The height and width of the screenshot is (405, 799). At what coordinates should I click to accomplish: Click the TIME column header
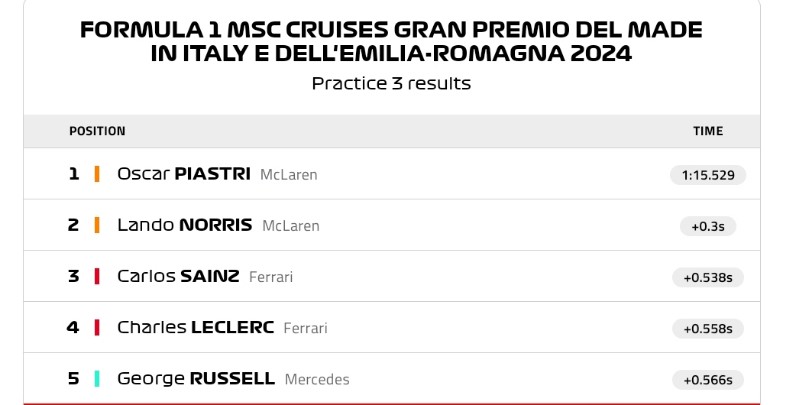[708, 131]
